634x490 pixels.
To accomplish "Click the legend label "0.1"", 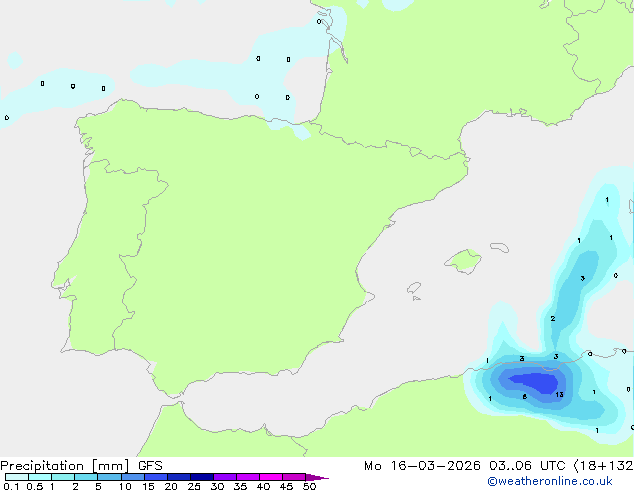I will click(11, 486).
